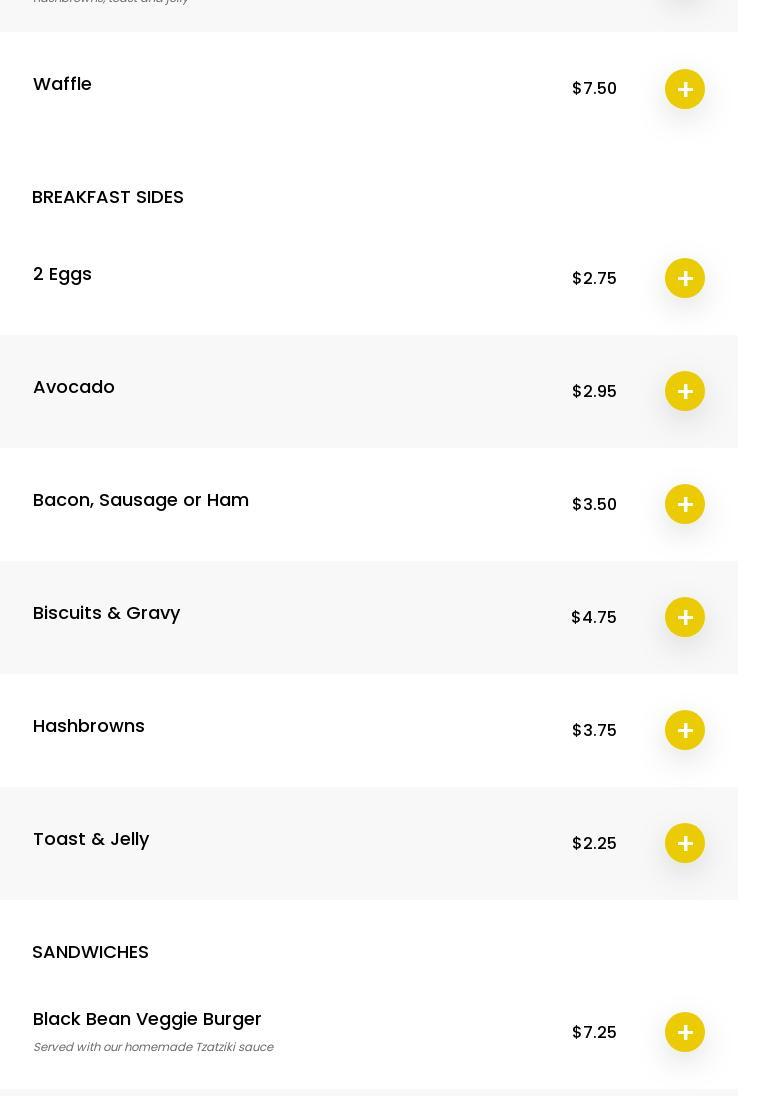The height and width of the screenshot is (1096, 770).
Task: Open the Waffle item name
Action: click(62, 84)
